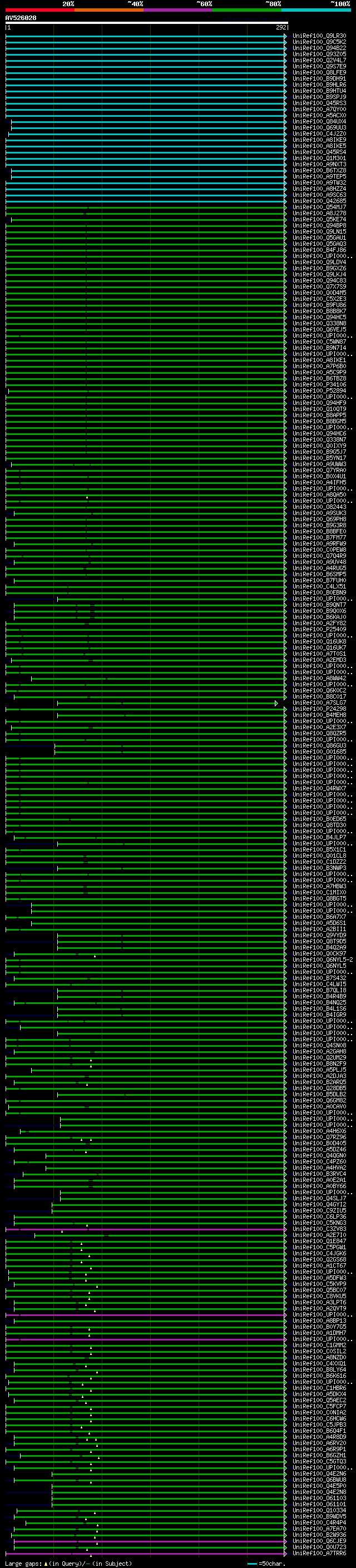
Task: Choose the UniRef100_Q4RWX7 label
Action: click(x=319, y=788)
